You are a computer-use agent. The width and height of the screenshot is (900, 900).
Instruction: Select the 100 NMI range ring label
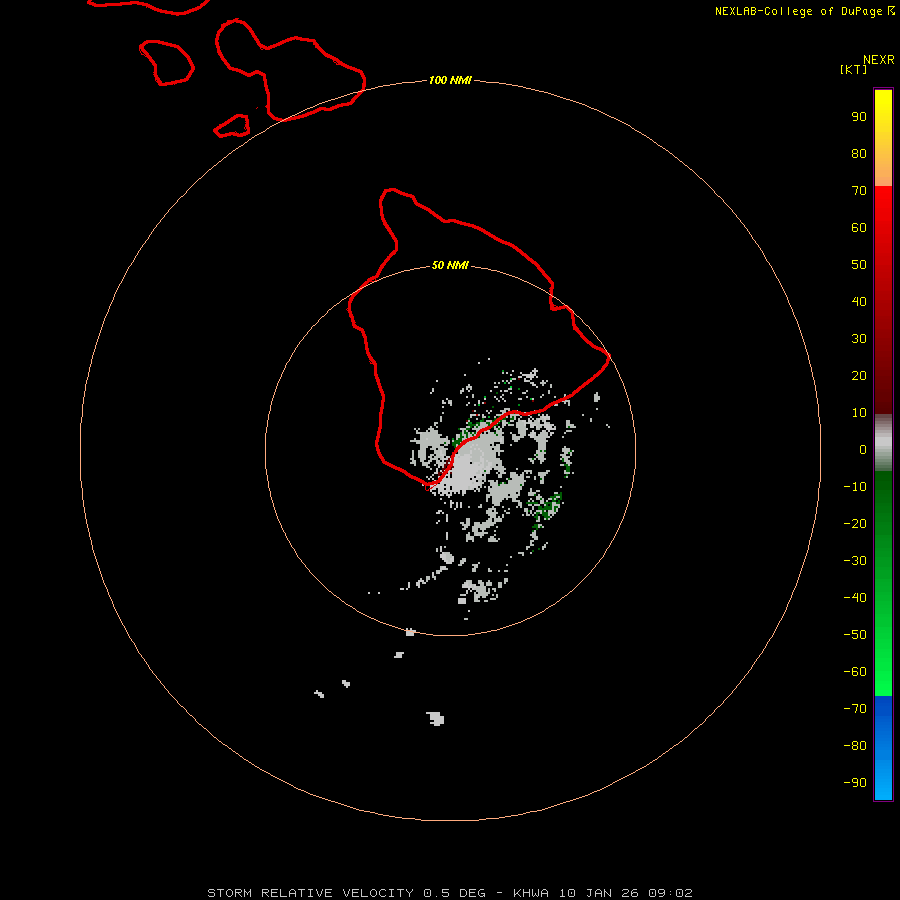(x=450, y=80)
